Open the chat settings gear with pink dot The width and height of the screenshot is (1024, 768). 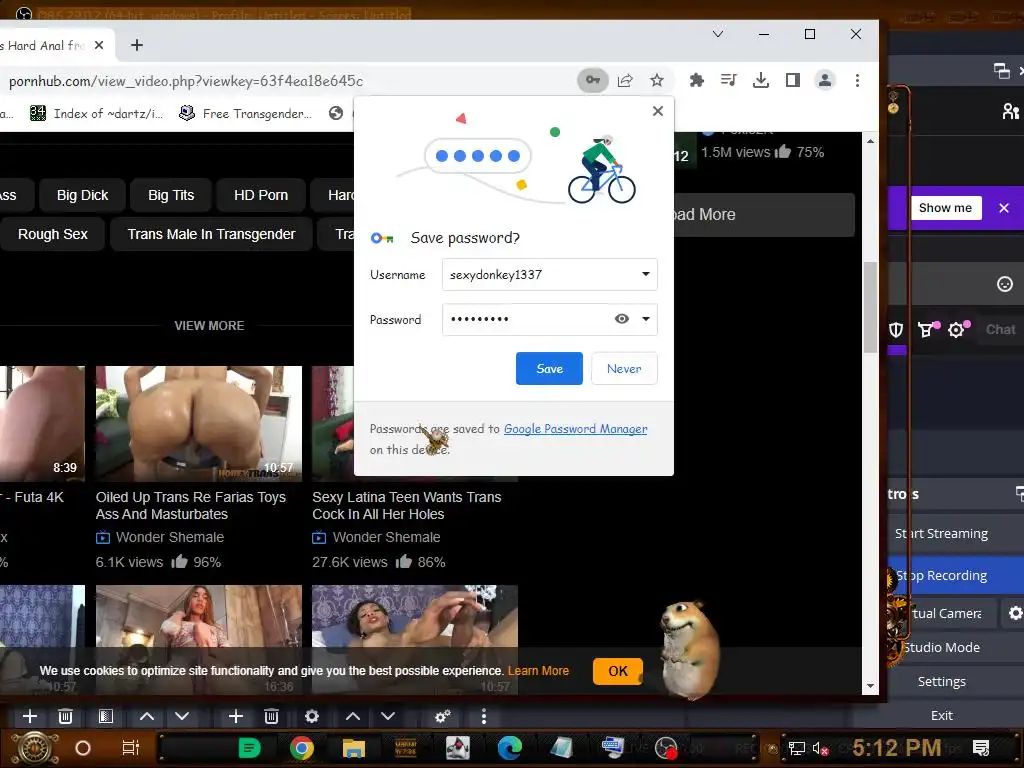(957, 329)
